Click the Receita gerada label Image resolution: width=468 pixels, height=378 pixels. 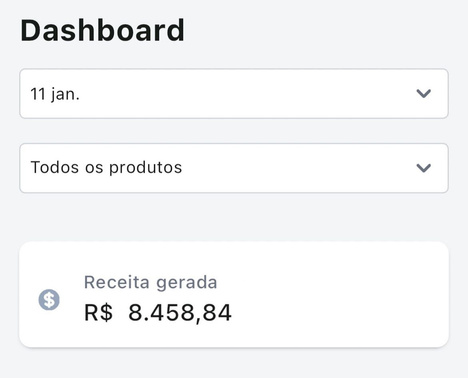(150, 282)
